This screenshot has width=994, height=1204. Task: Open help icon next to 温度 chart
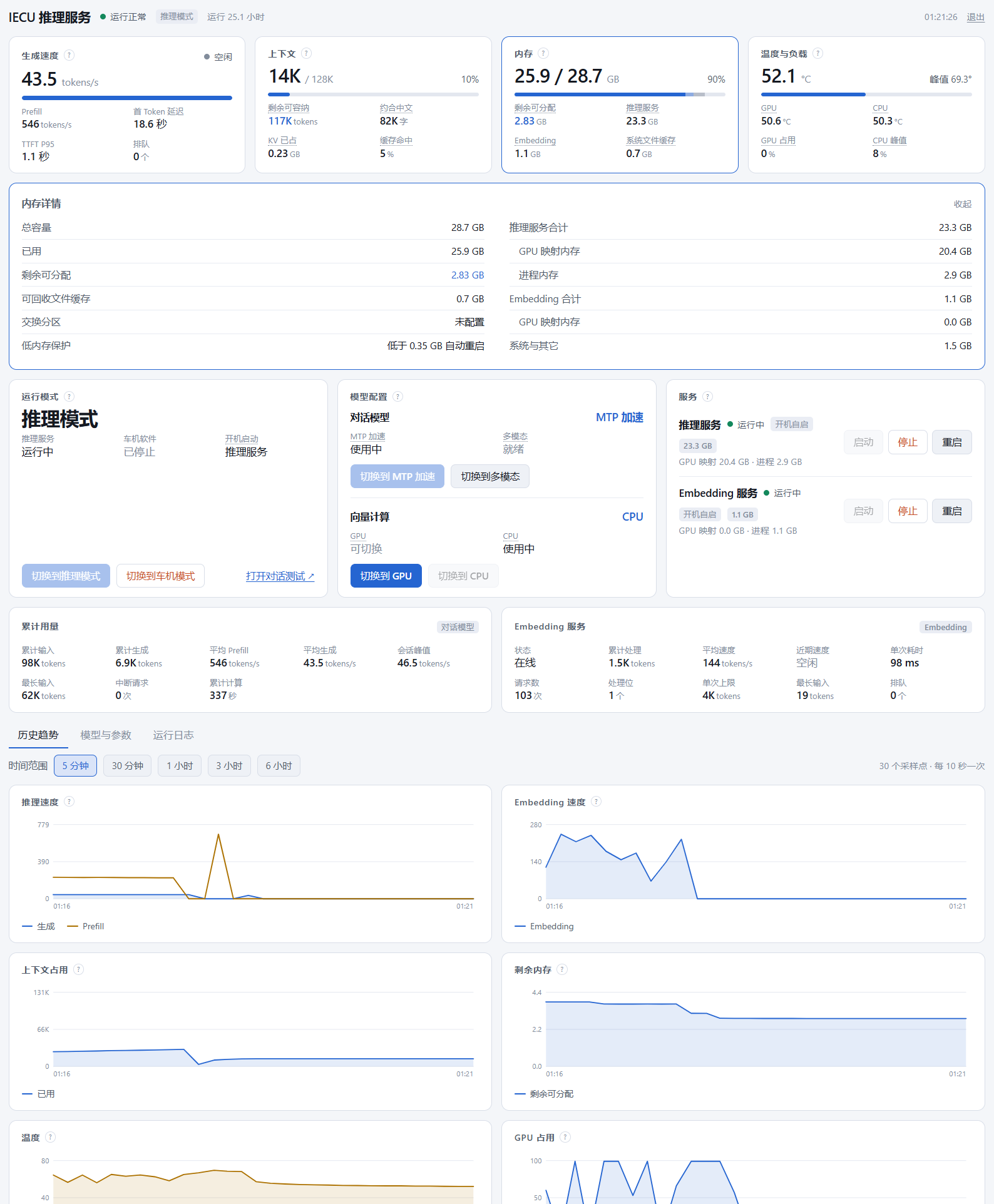tap(51, 1137)
